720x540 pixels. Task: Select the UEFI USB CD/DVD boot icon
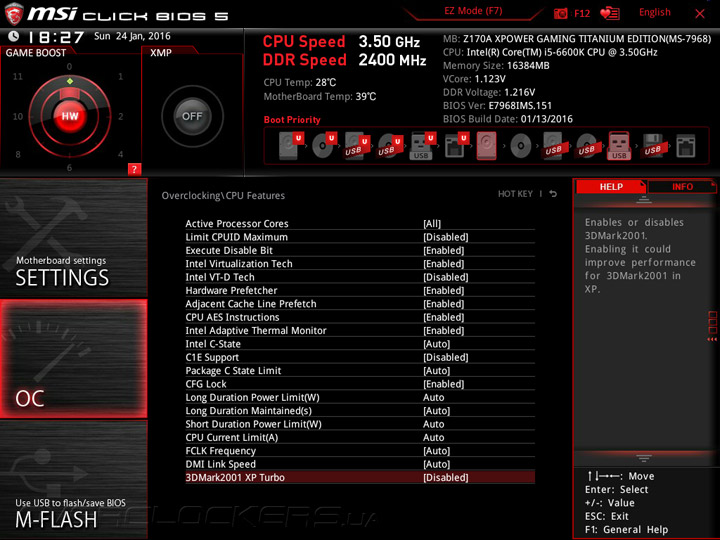coord(389,146)
